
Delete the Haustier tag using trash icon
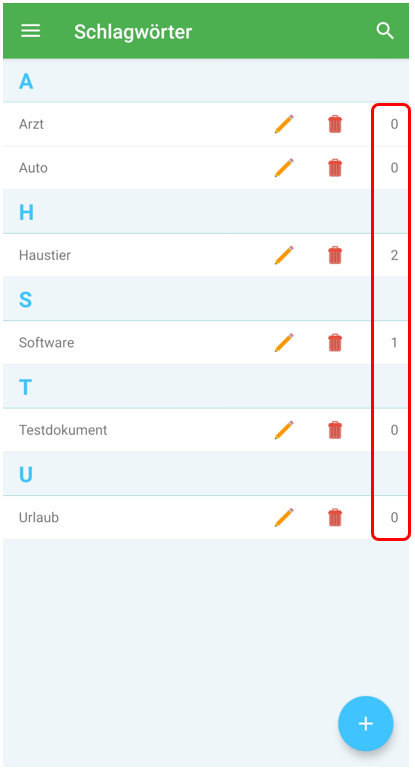[x=335, y=255]
